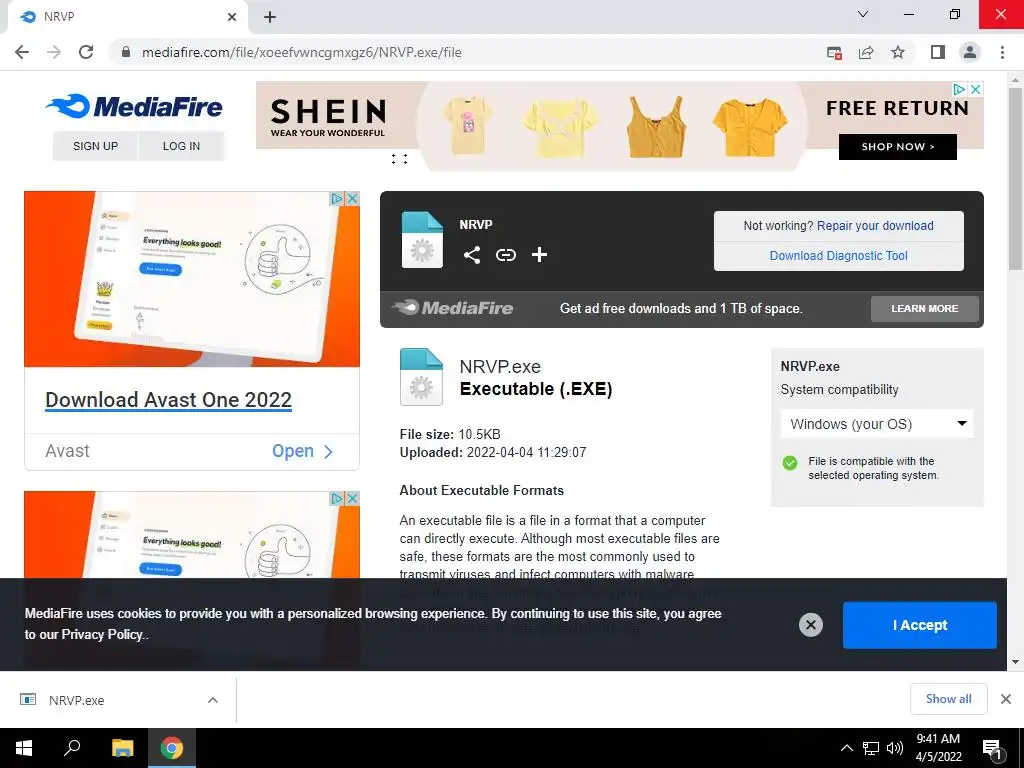The height and width of the screenshot is (768, 1024).
Task: Click the MediaFire logo
Action: pyautogui.click(x=135, y=106)
